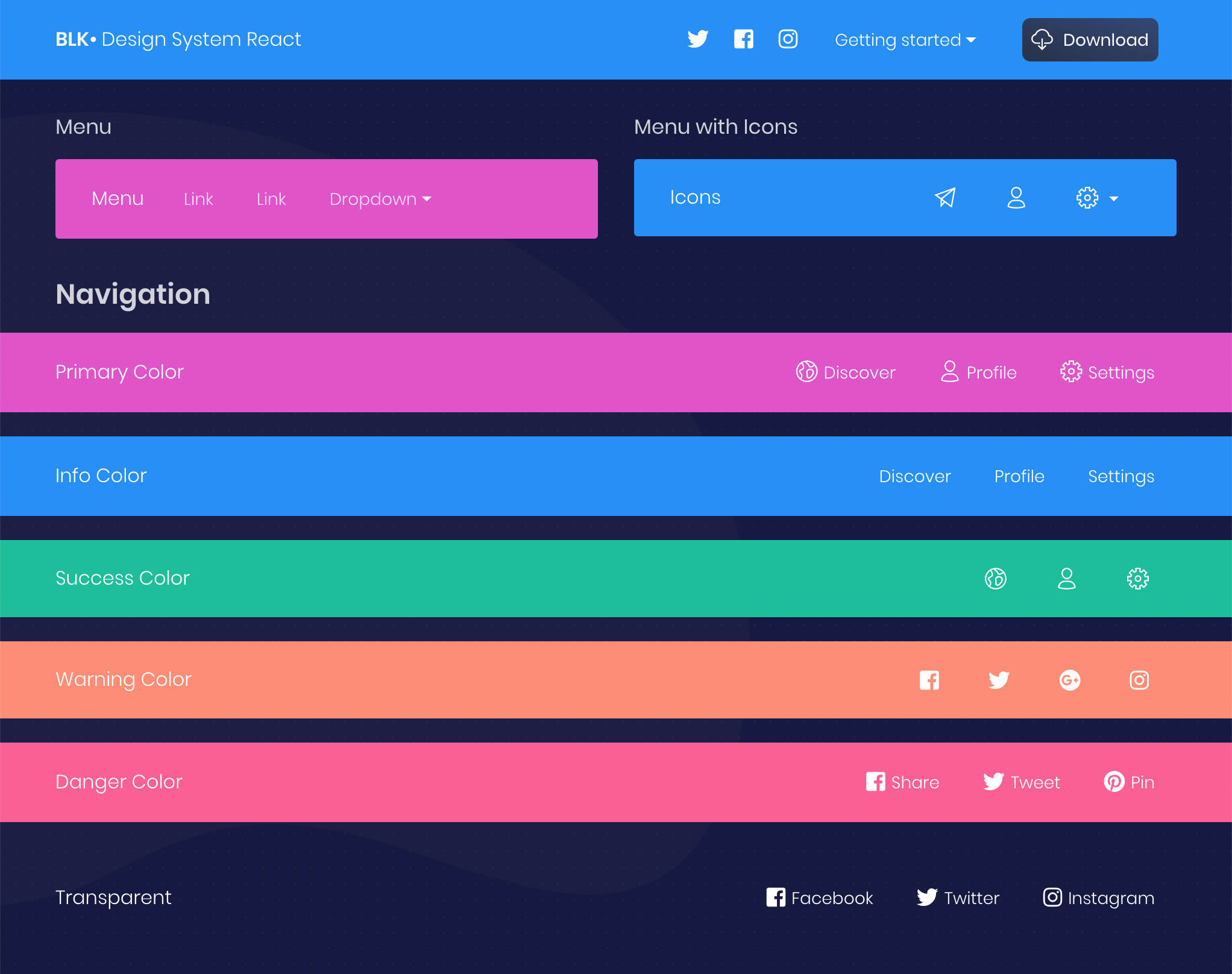
Task: Click the Instagram icon in top navbar
Action: (788, 39)
